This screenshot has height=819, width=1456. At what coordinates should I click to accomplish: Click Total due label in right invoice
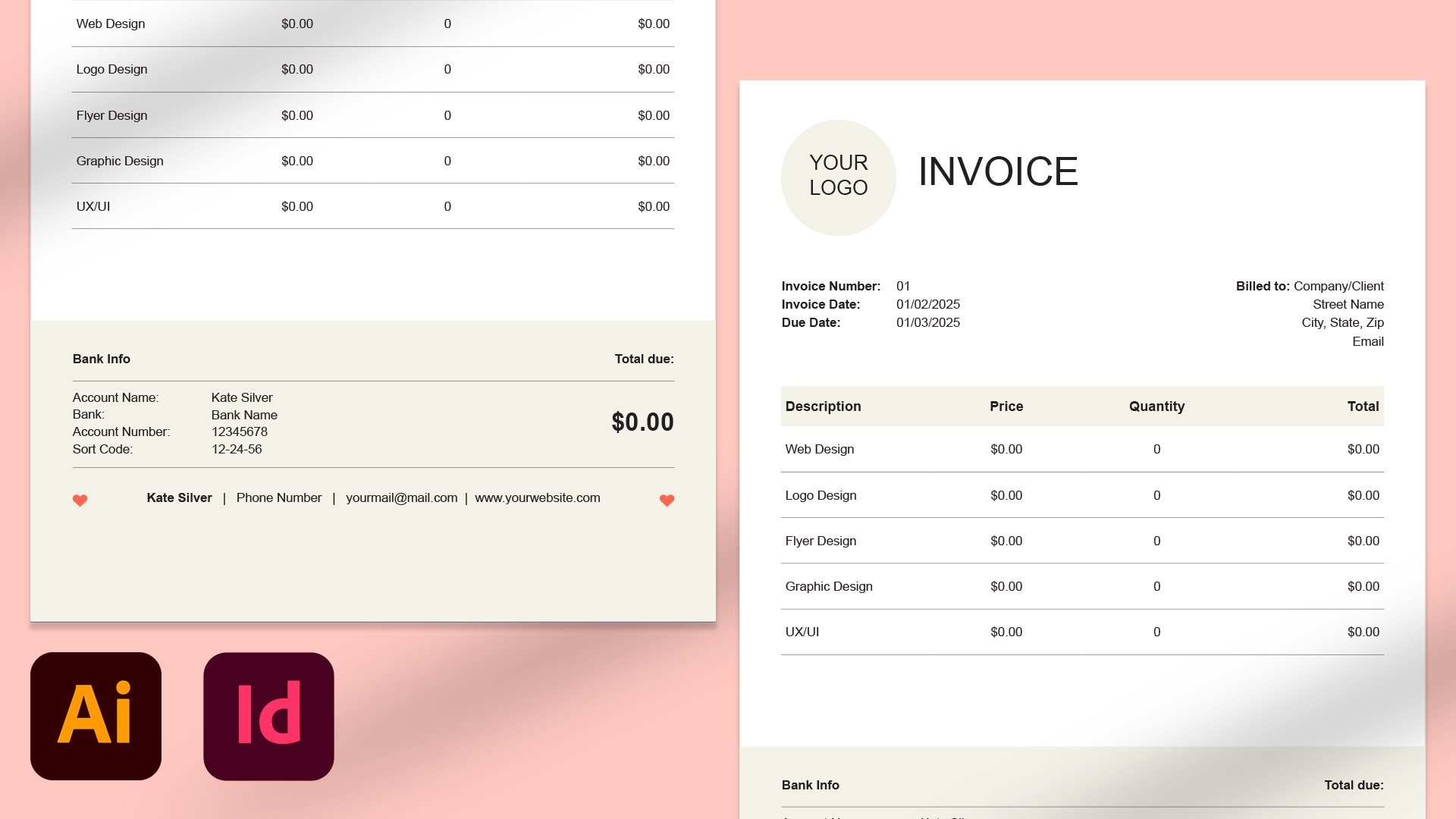[x=1354, y=785]
